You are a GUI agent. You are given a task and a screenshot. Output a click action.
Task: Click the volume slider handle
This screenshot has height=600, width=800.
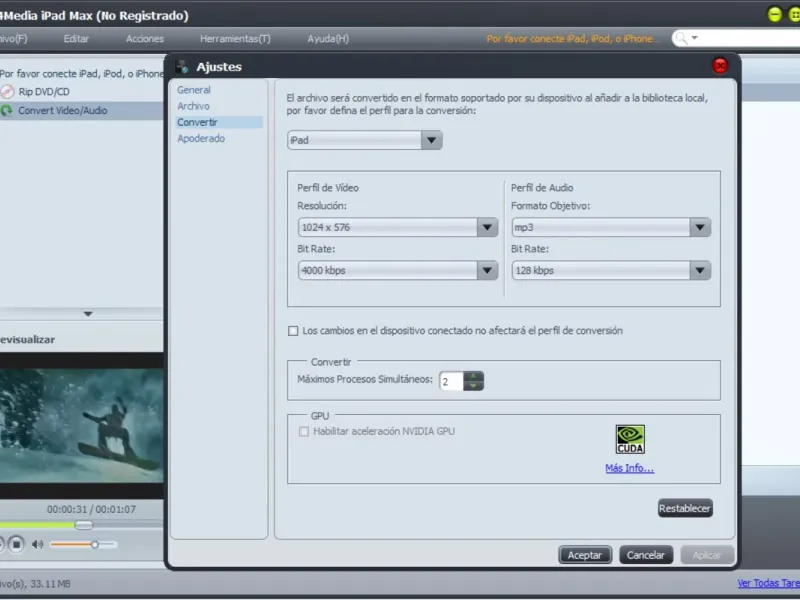coord(95,544)
